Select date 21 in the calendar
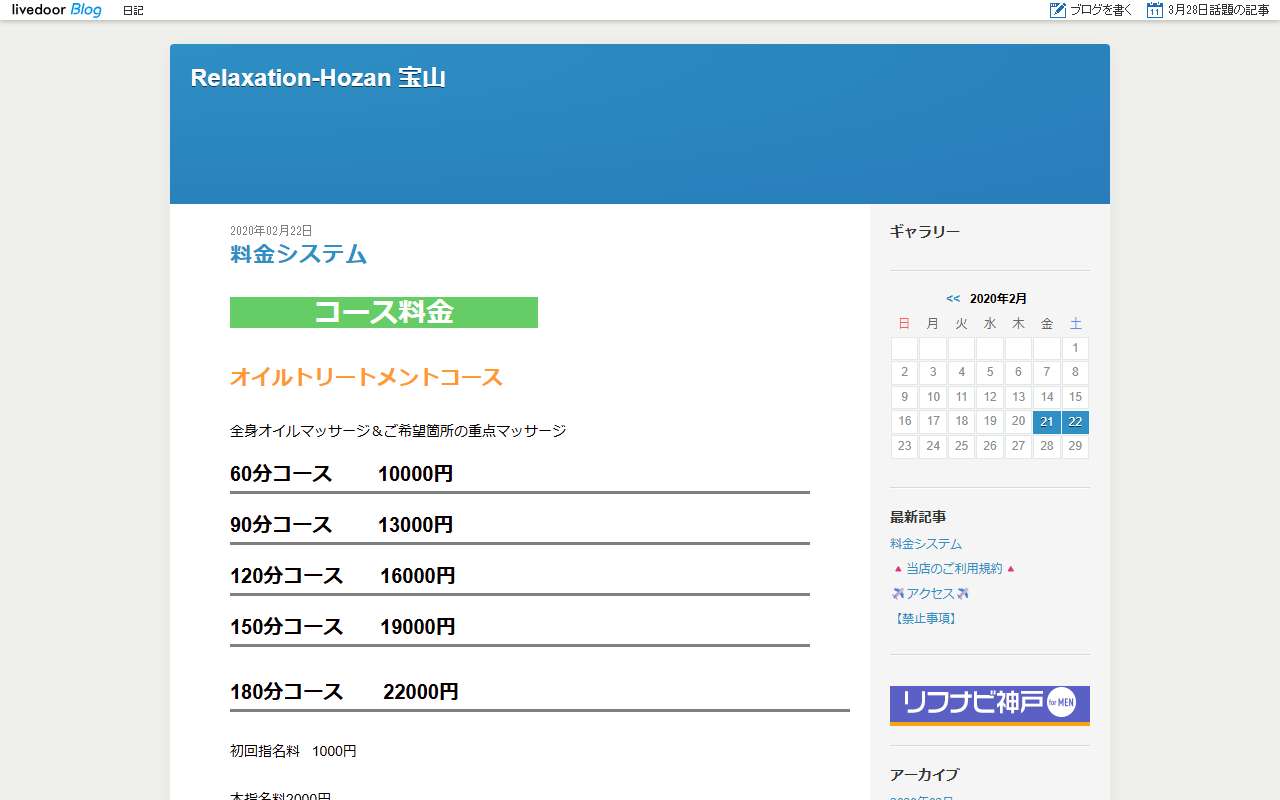This screenshot has height=800, width=1280. (x=1047, y=422)
